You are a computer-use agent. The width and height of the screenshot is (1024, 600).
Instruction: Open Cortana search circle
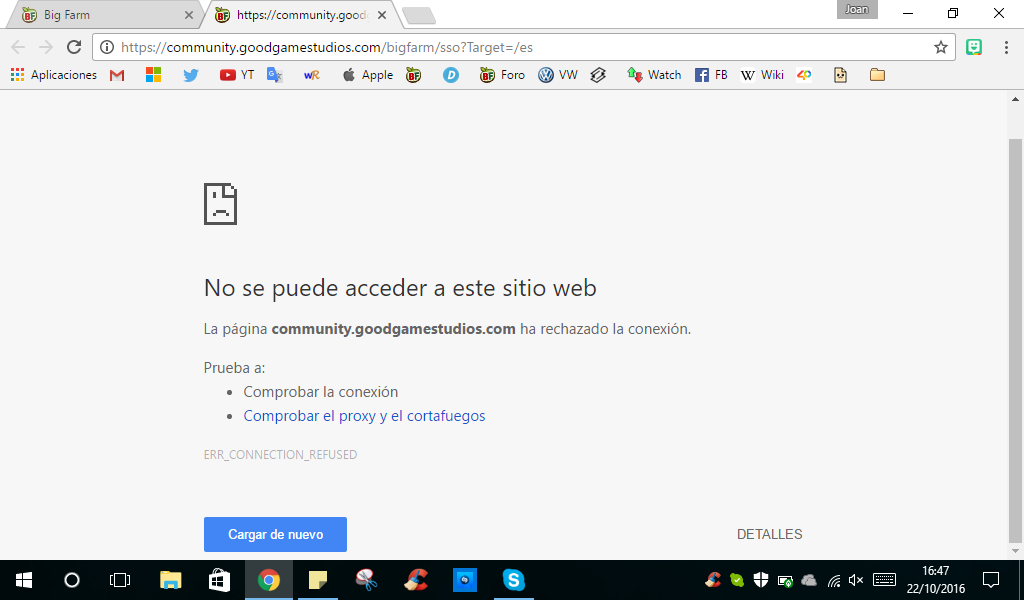click(x=72, y=580)
